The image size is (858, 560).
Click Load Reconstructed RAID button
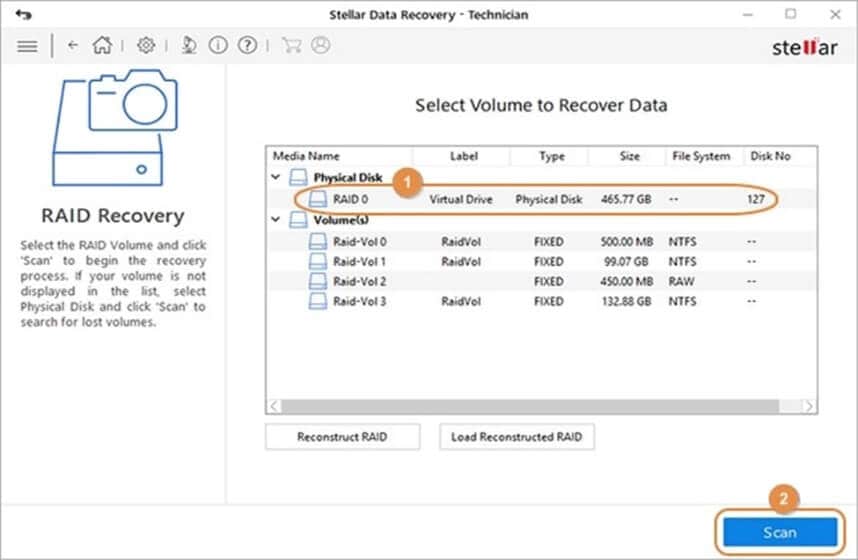(x=517, y=437)
